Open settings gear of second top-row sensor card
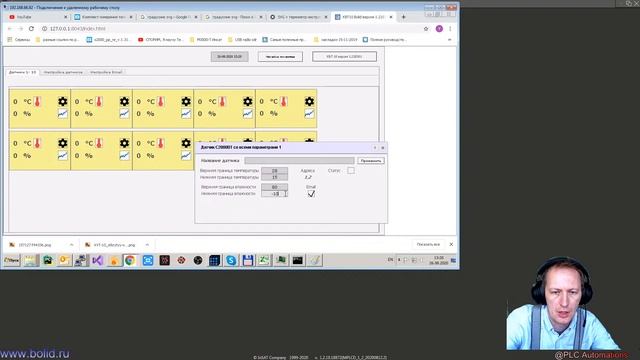This screenshot has height=360, width=640. tap(124, 101)
